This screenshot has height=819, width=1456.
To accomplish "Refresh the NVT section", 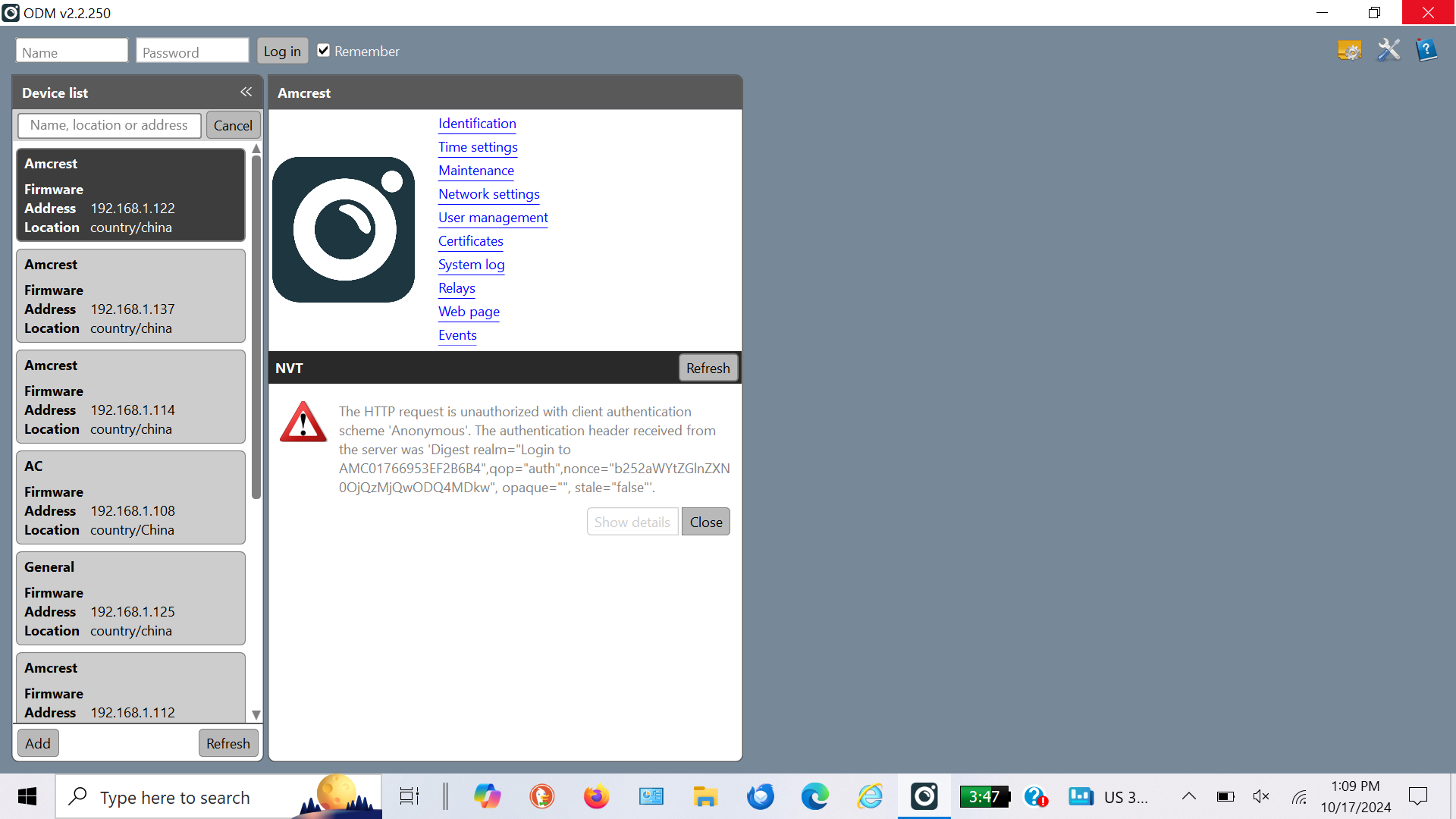I will coord(708,368).
